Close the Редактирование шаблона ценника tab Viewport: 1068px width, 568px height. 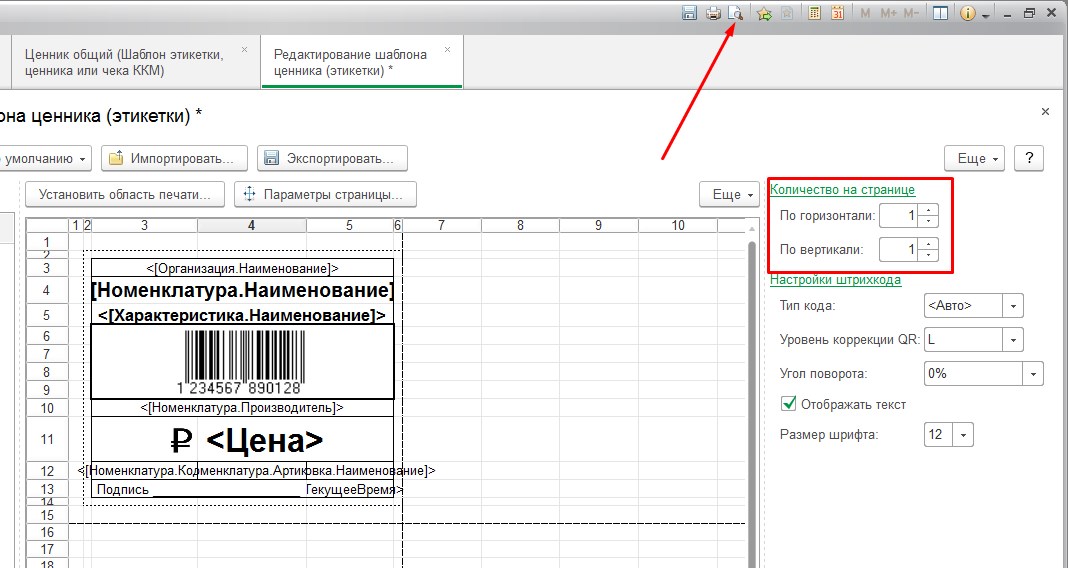(x=447, y=50)
